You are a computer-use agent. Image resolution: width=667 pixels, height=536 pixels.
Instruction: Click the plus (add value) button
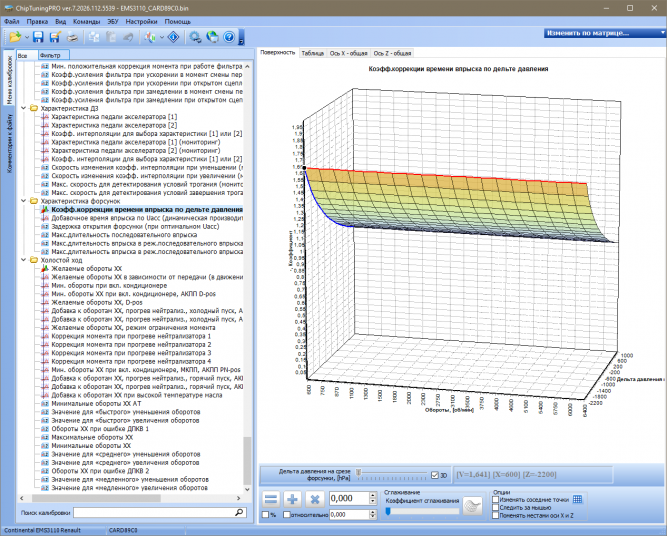click(292, 499)
